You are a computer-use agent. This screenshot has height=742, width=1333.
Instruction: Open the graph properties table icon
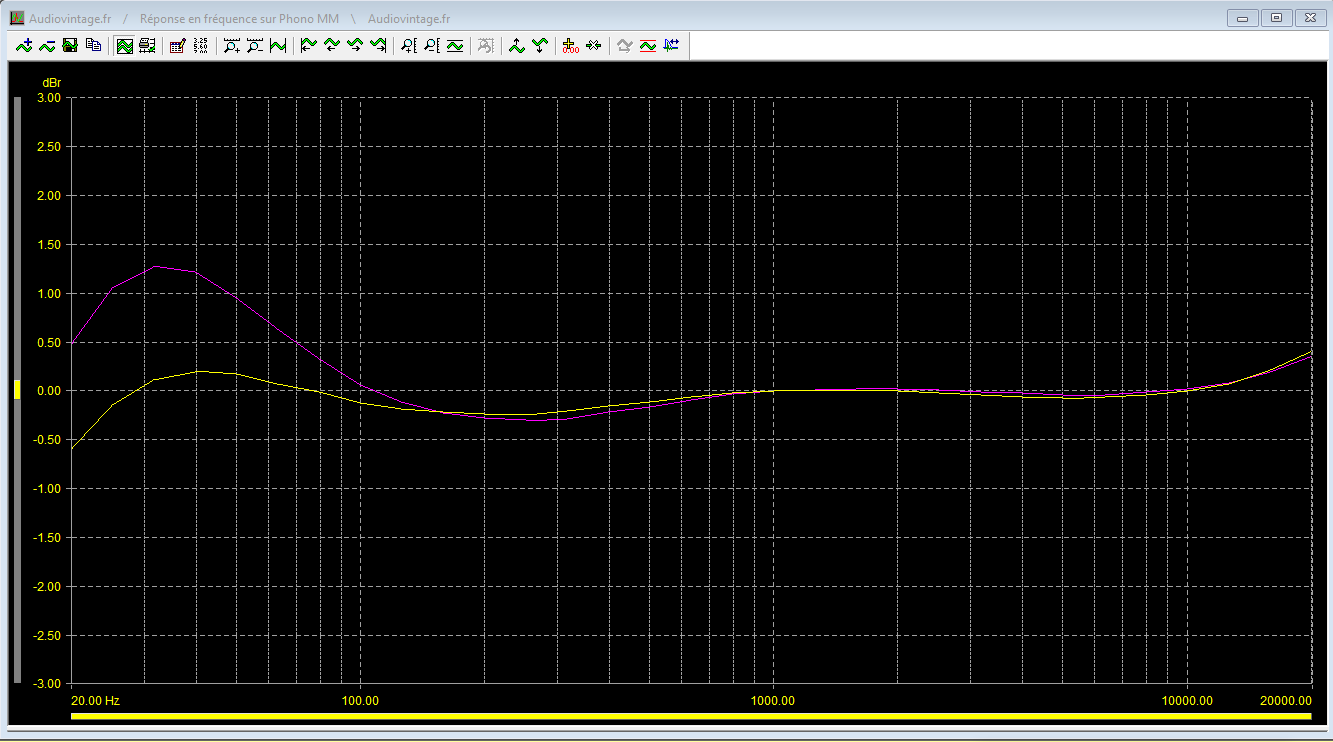click(x=177, y=45)
